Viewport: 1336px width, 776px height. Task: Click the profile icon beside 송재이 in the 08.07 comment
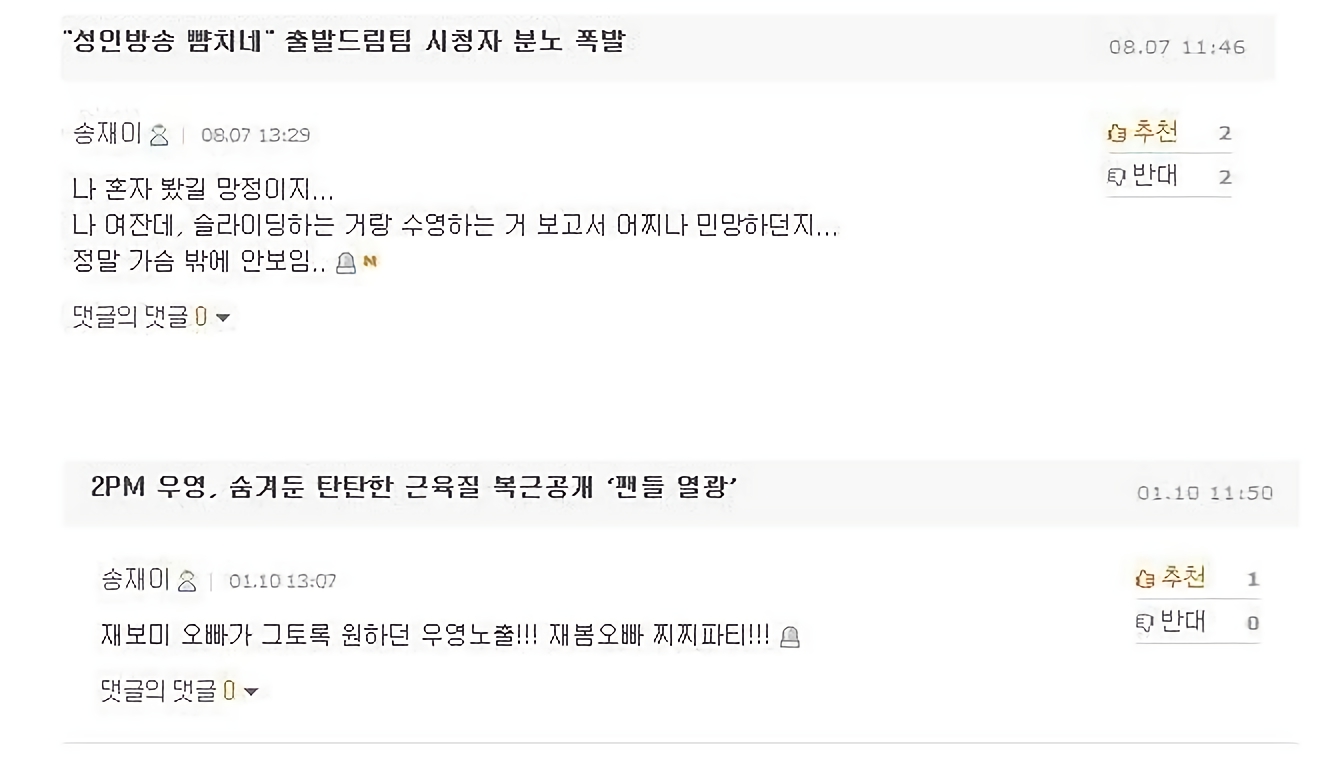159,136
